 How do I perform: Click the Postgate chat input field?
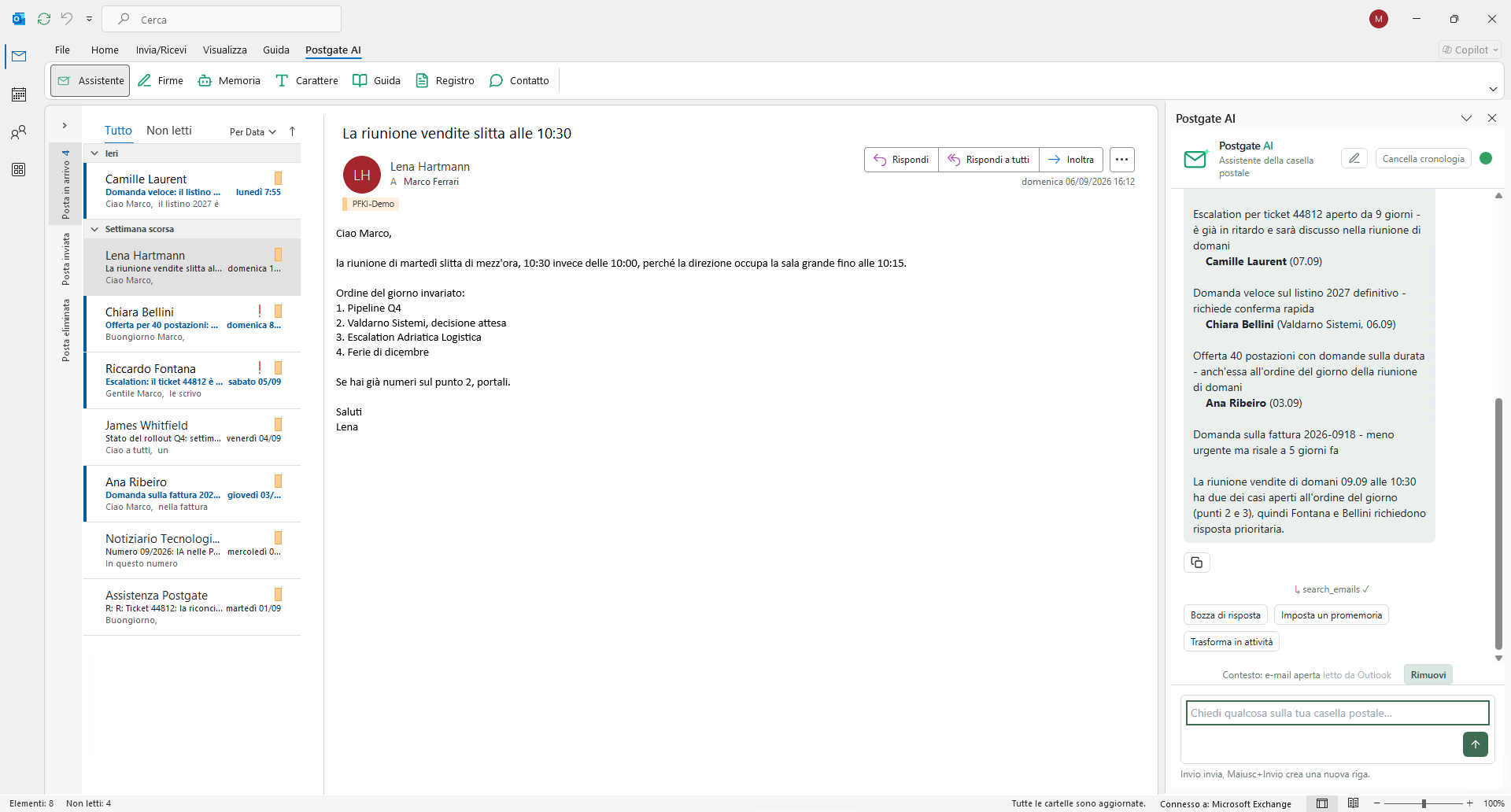[x=1338, y=713]
